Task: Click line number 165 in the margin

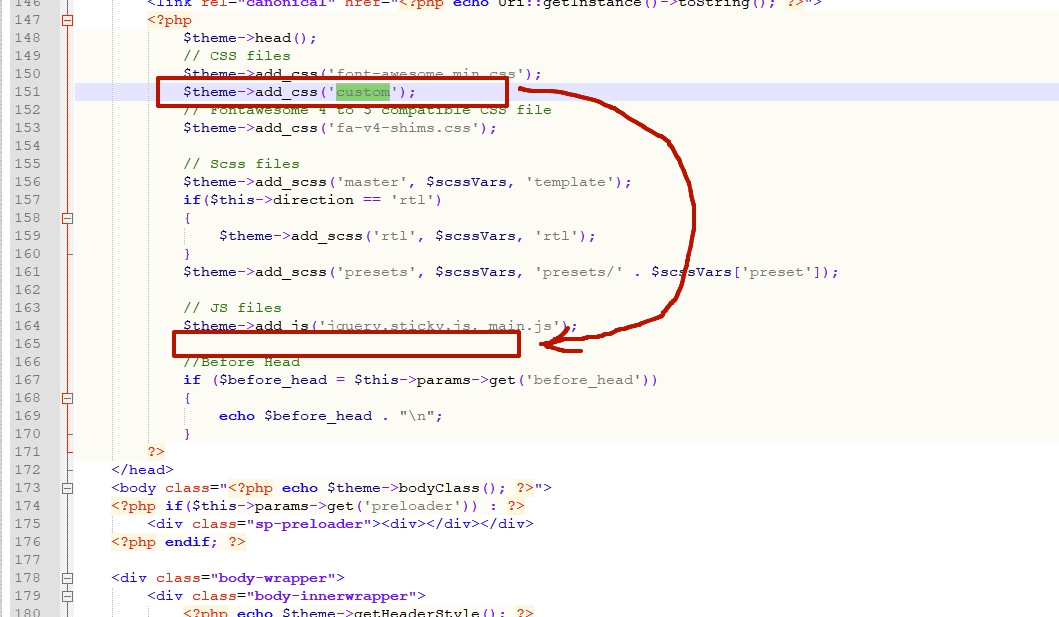Action: (x=26, y=344)
